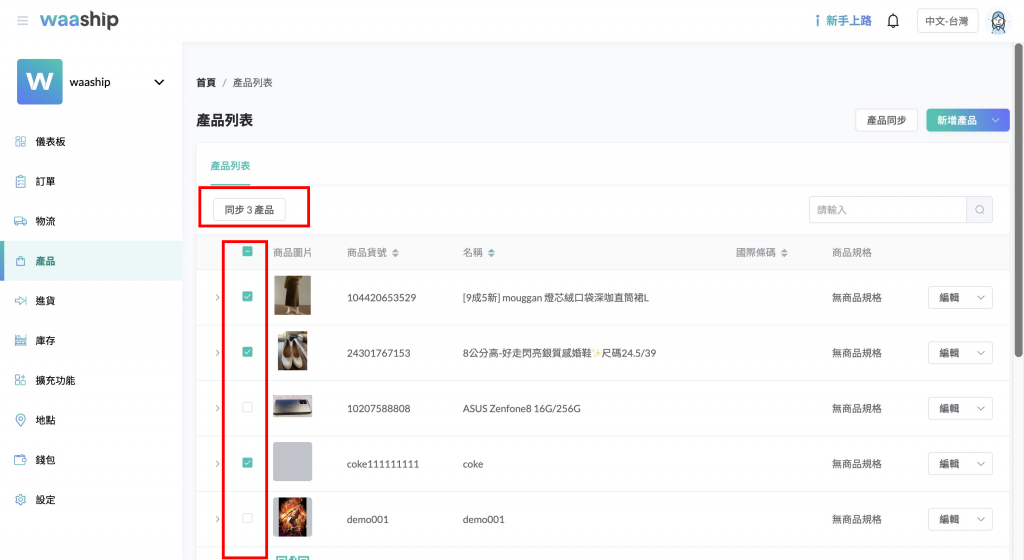Open 設定 settings menu item
Screen dimensions: 1024x560
pos(45,500)
